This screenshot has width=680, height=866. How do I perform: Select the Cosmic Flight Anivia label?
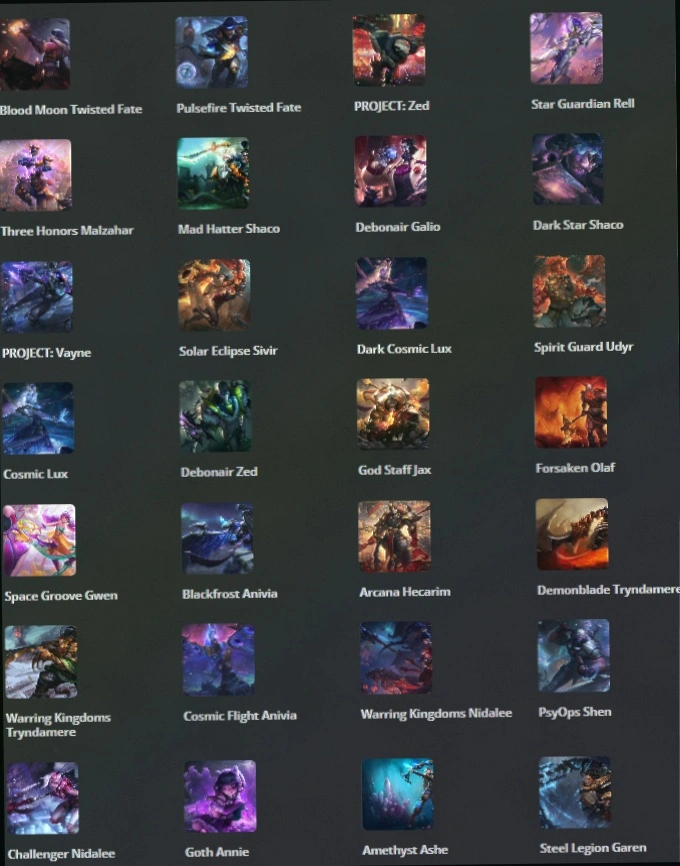[x=240, y=716]
